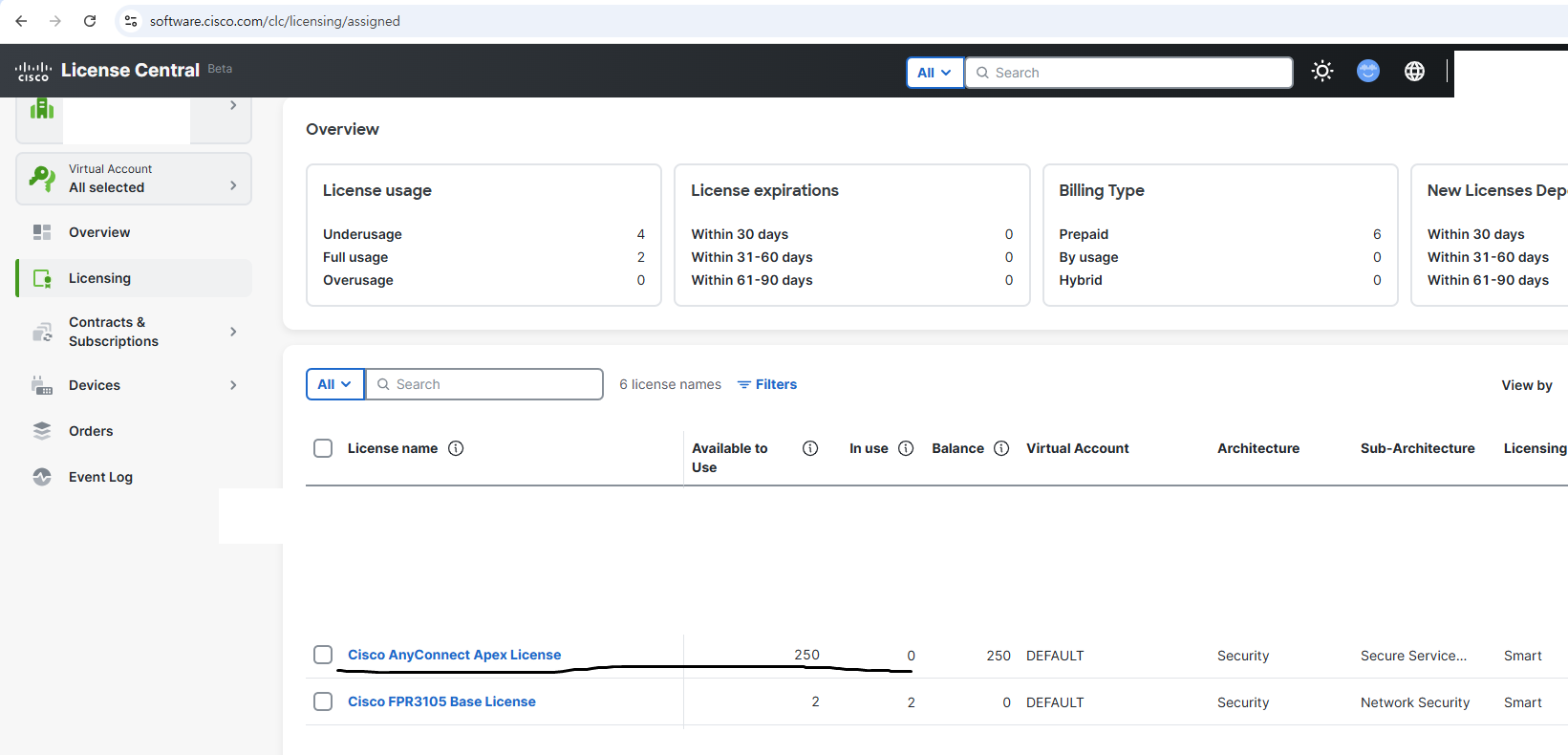Click the Contracts & Subscriptions icon
This screenshot has height=755, width=1568.
click(x=42, y=332)
